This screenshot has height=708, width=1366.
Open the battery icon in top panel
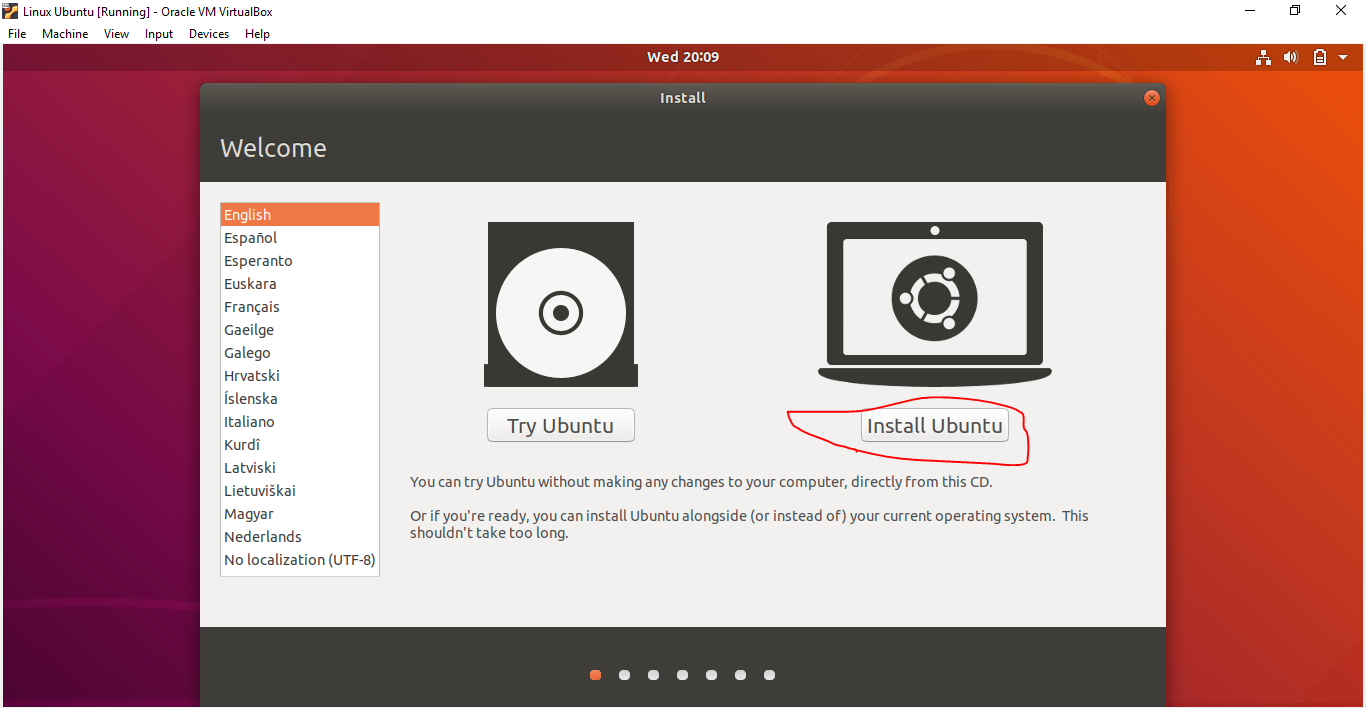coord(1319,57)
